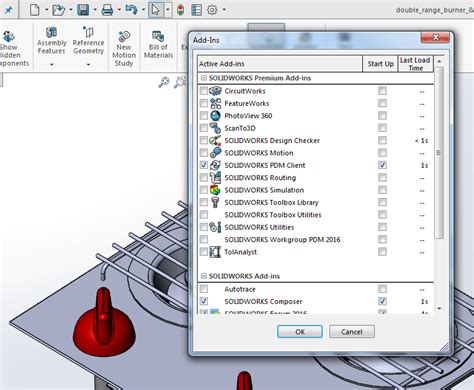Image resolution: width=474 pixels, height=390 pixels.
Task: Select SOLIDWORKS Workgroup PDM 2016 text
Action: [x=282, y=239]
